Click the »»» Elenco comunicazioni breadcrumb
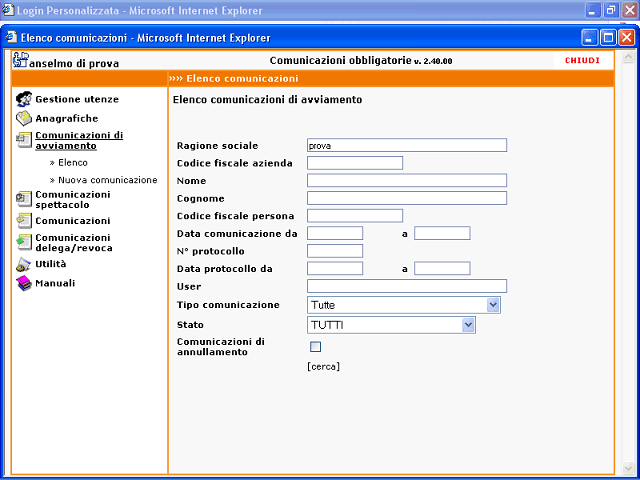This screenshot has width=640, height=480. point(234,78)
